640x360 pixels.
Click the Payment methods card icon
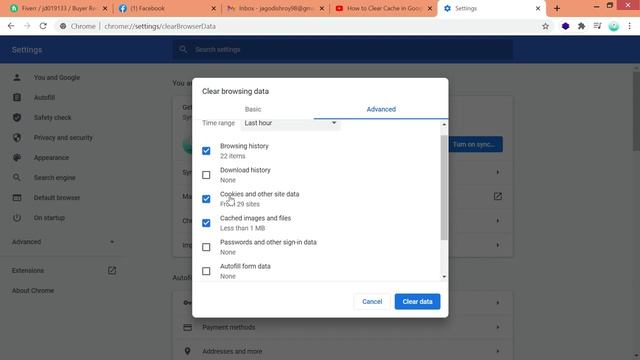tap(187, 327)
